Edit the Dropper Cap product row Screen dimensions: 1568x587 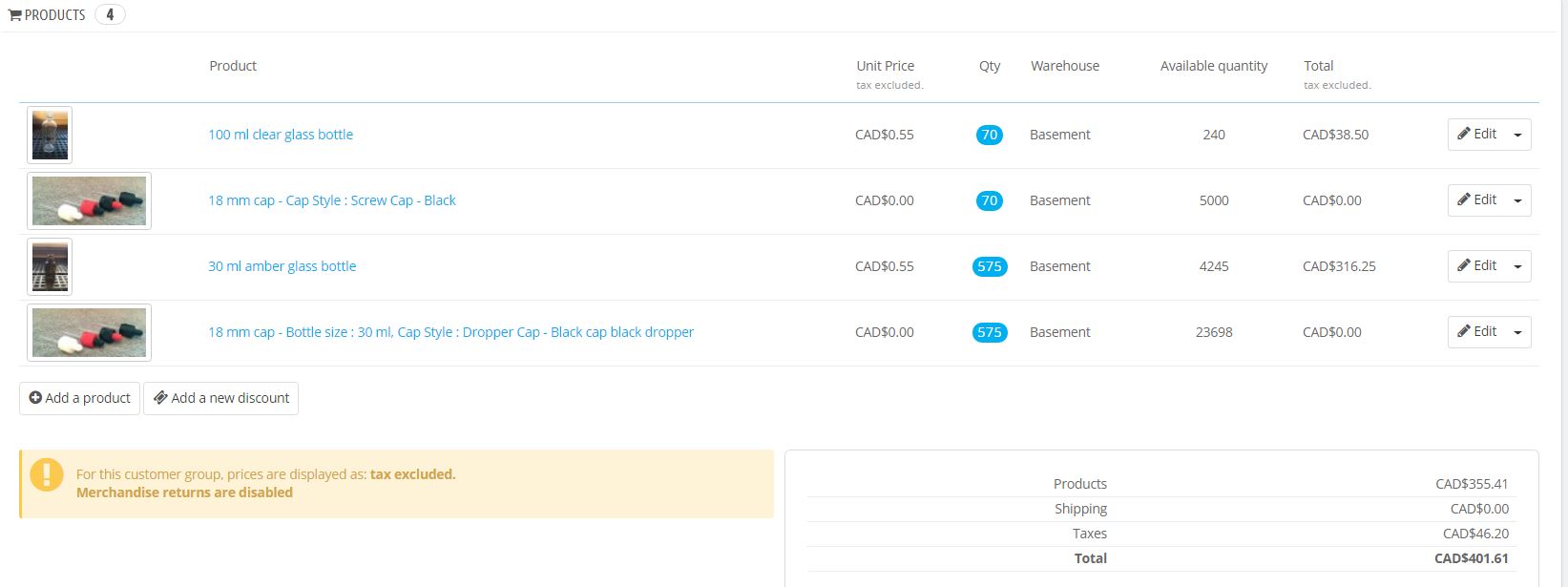coord(1476,332)
